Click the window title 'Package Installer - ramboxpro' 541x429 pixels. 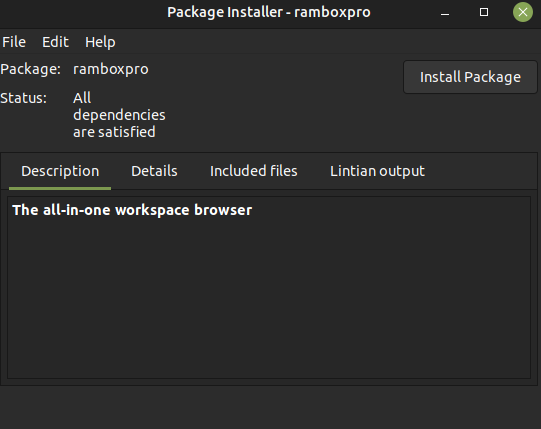tap(269, 12)
